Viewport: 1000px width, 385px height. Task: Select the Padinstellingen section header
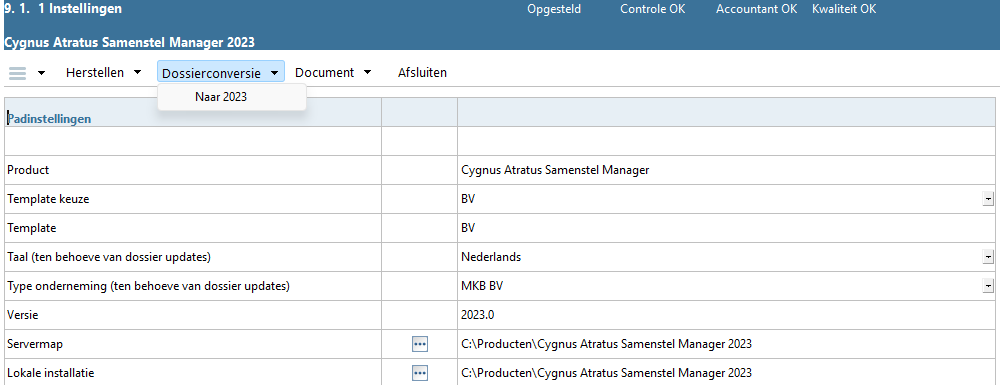(49, 119)
